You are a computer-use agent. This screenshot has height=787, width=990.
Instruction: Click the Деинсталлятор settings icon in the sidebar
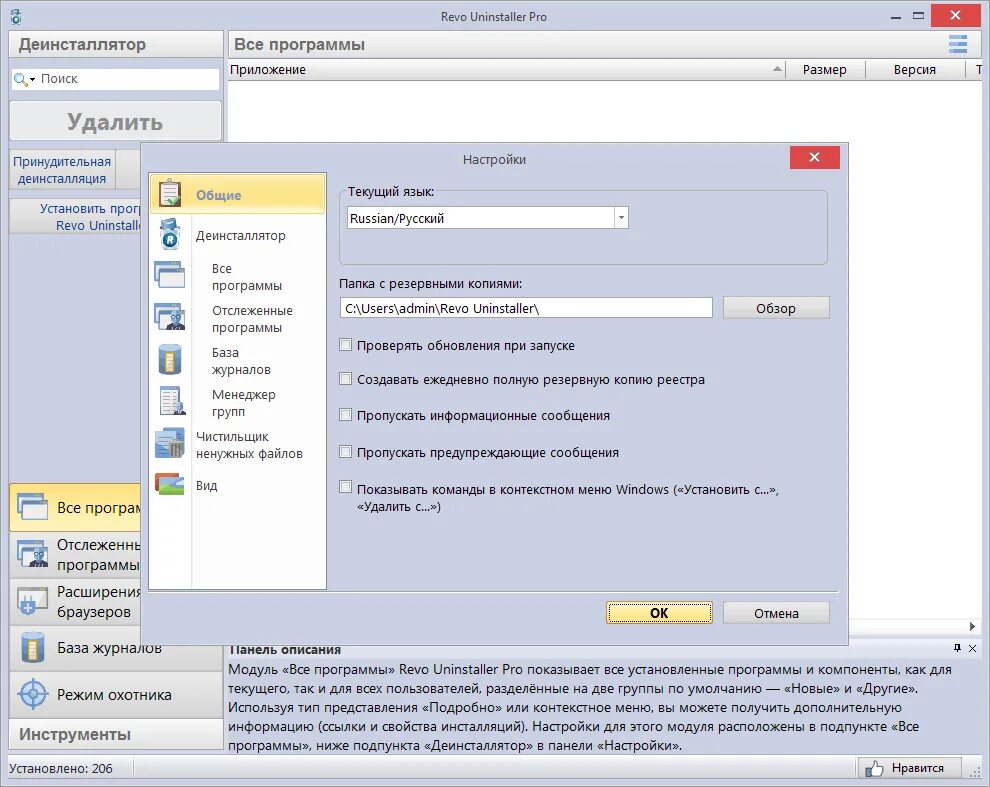(x=170, y=234)
